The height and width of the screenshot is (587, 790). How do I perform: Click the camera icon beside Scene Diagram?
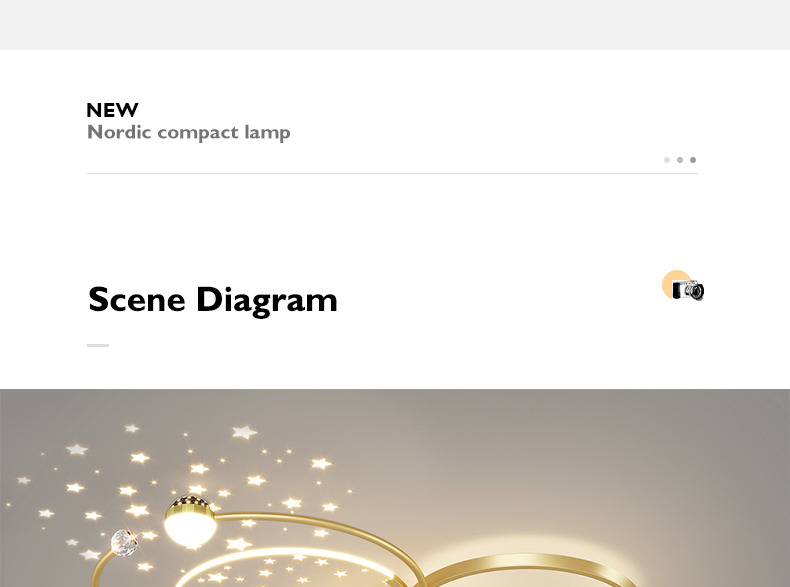point(689,291)
